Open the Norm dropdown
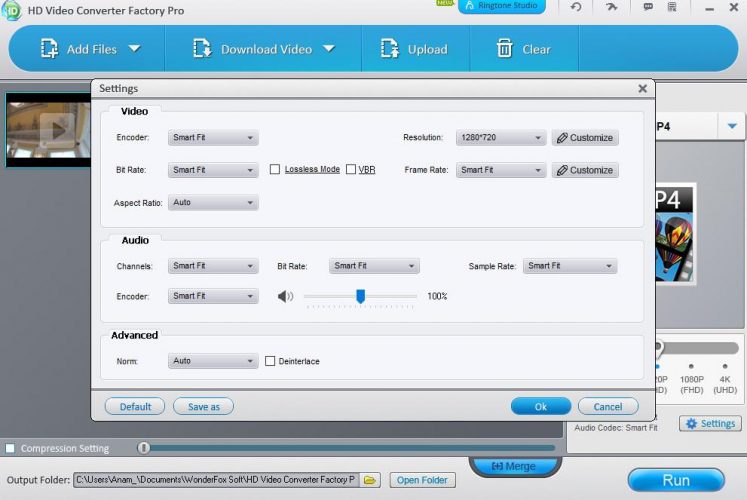The height and width of the screenshot is (500, 747). (213, 361)
